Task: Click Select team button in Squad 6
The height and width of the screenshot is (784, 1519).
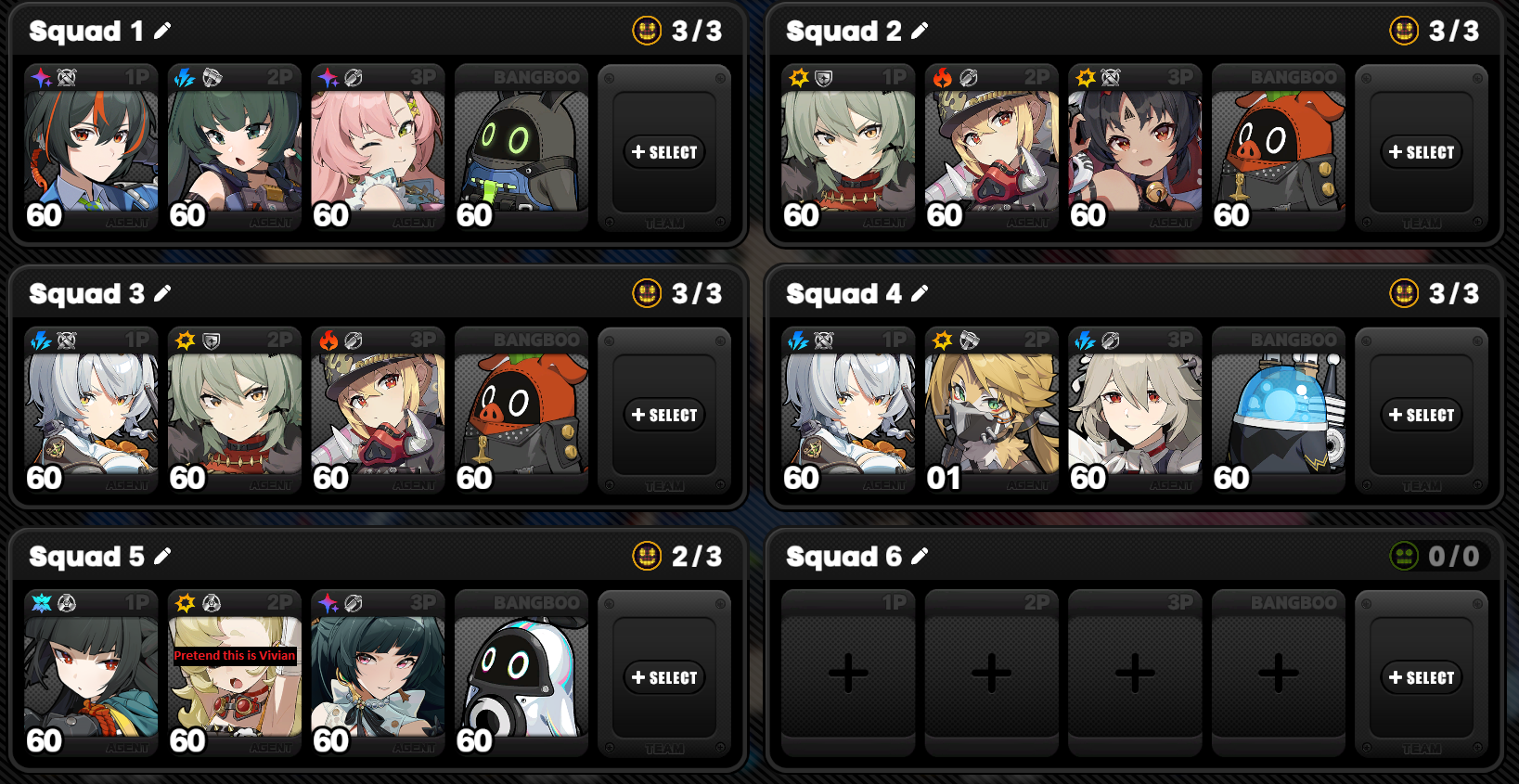Action: tap(1422, 677)
